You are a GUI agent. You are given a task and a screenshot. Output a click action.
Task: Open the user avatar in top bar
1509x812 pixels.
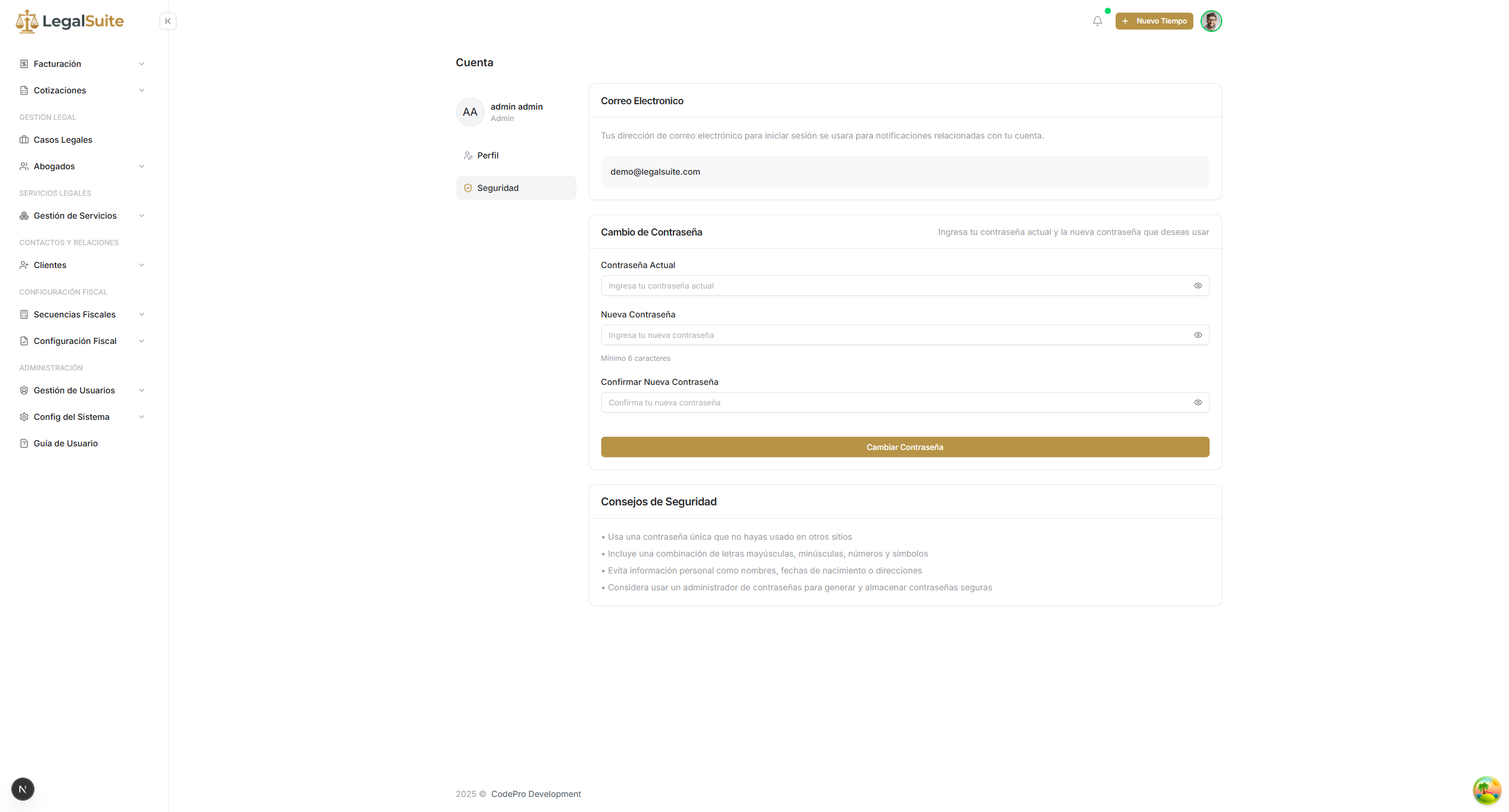1211,21
